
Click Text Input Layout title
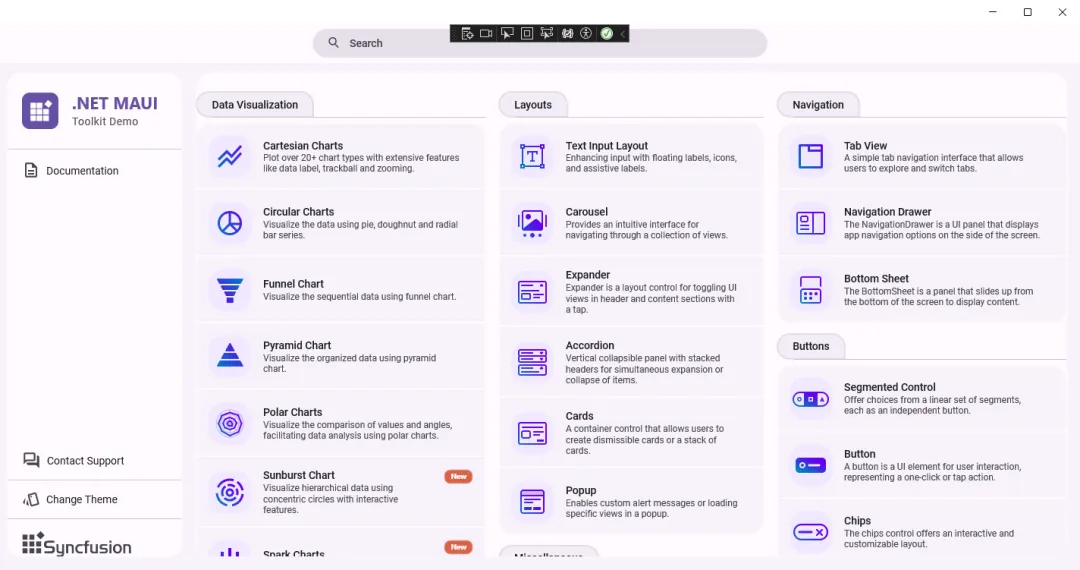607,146
